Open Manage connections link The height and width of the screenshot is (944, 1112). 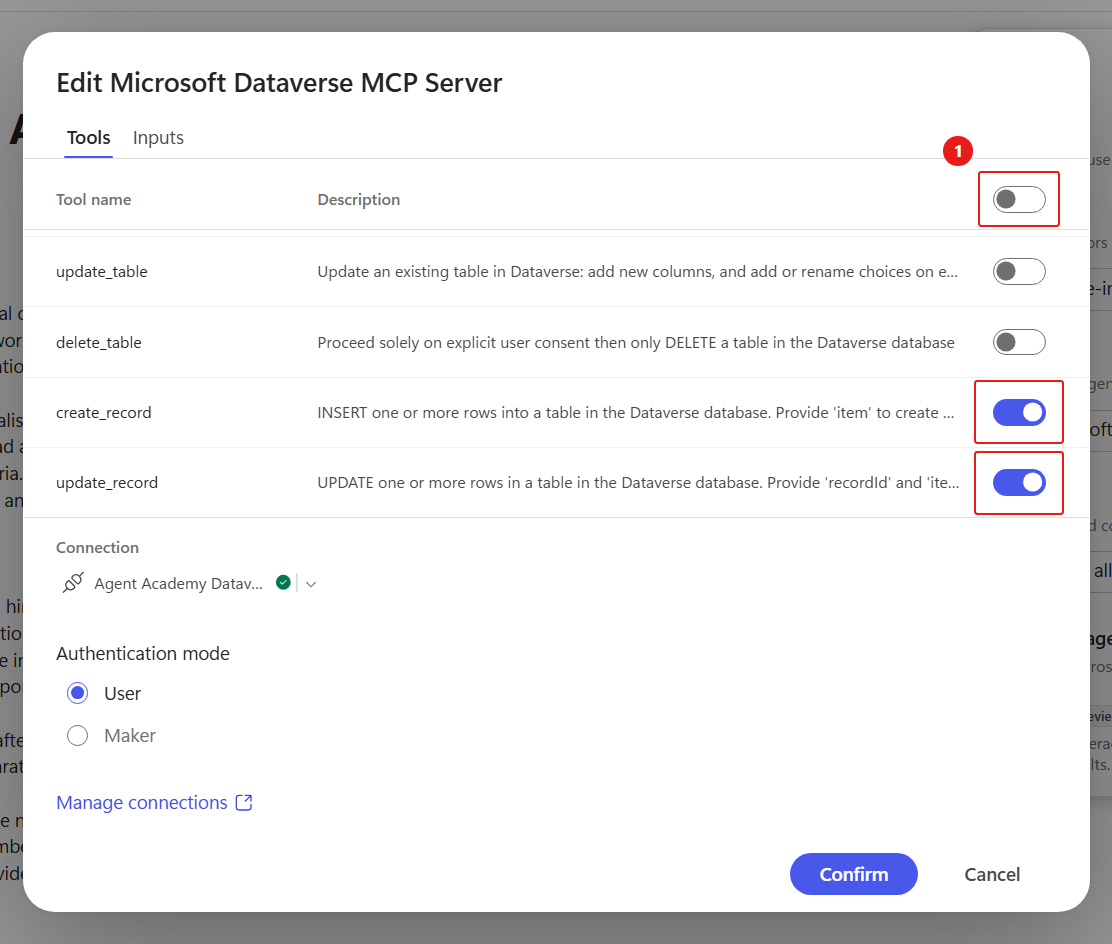pyautogui.click(x=142, y=803)
